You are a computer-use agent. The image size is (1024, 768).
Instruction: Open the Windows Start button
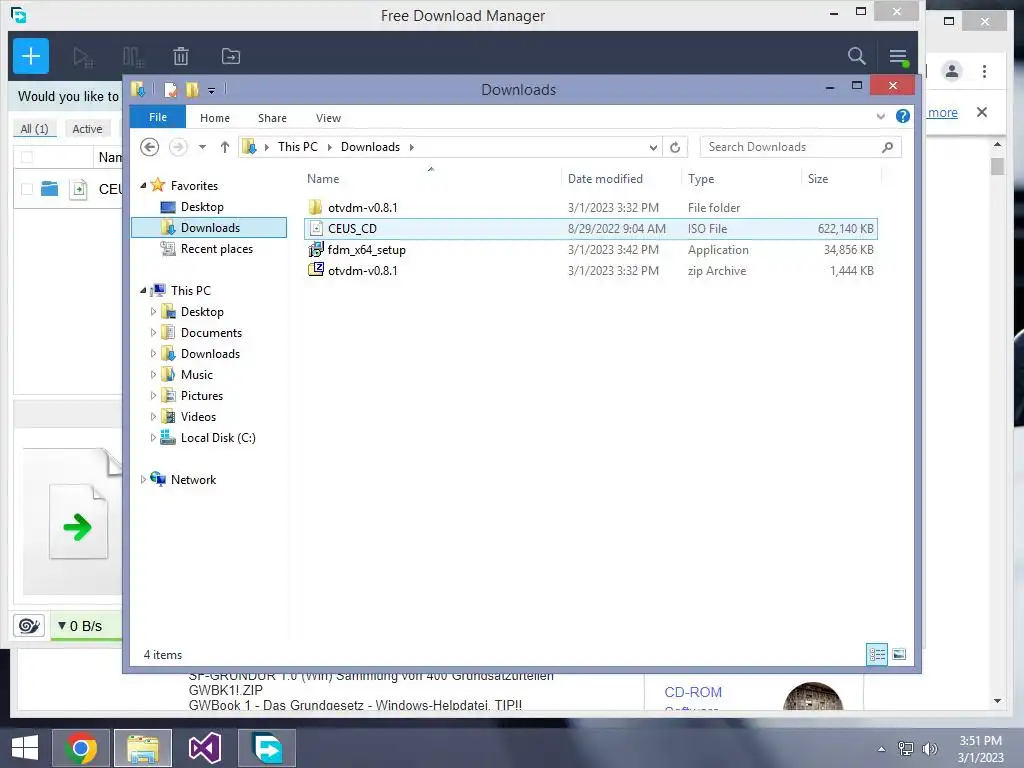(x=25, y=747)
